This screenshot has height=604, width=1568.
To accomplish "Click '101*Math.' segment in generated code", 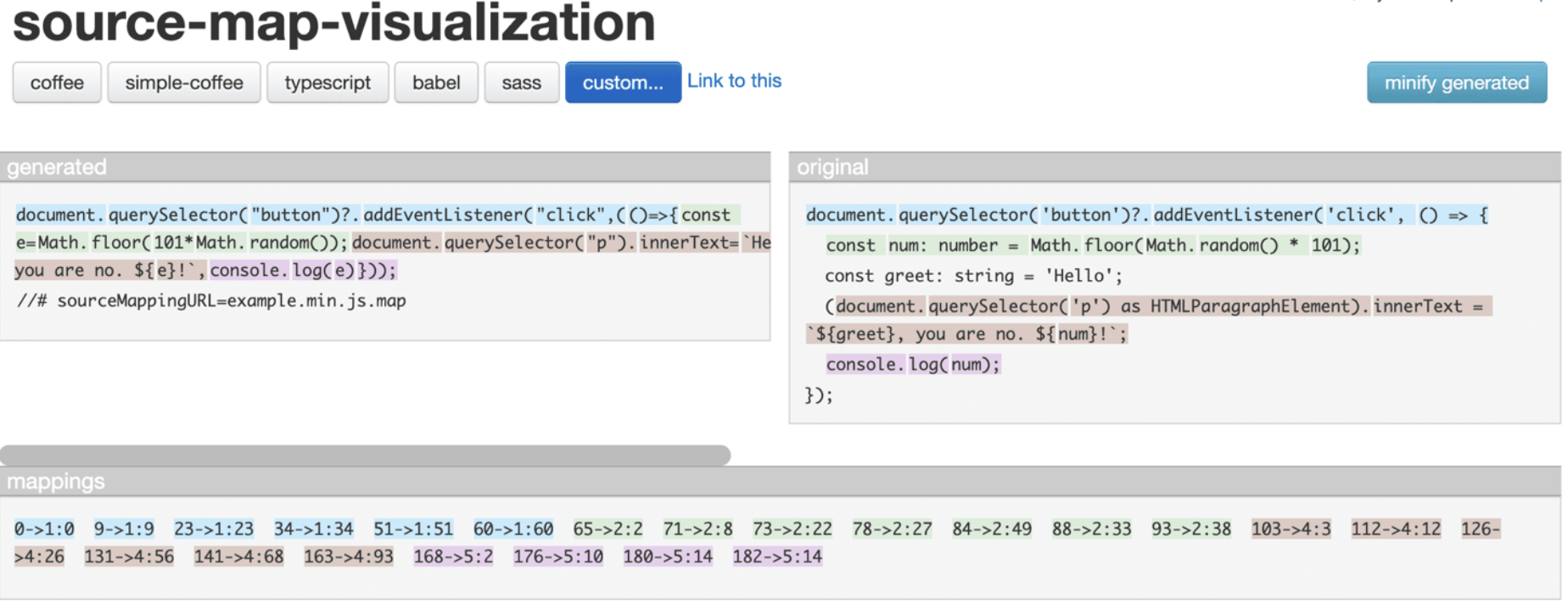I will pos(199,243).
